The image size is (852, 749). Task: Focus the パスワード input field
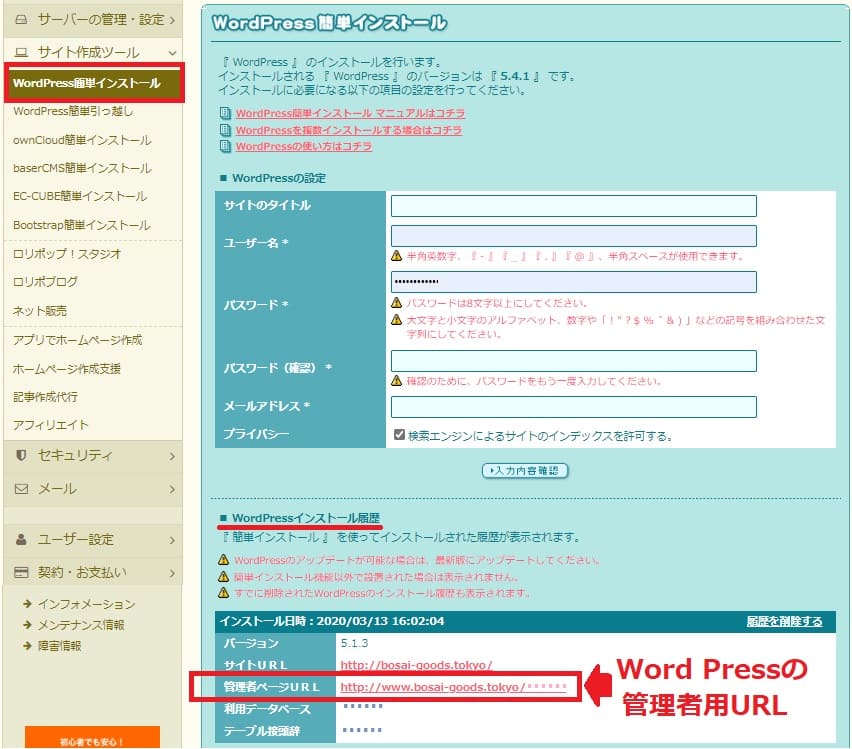pos(574,282)
